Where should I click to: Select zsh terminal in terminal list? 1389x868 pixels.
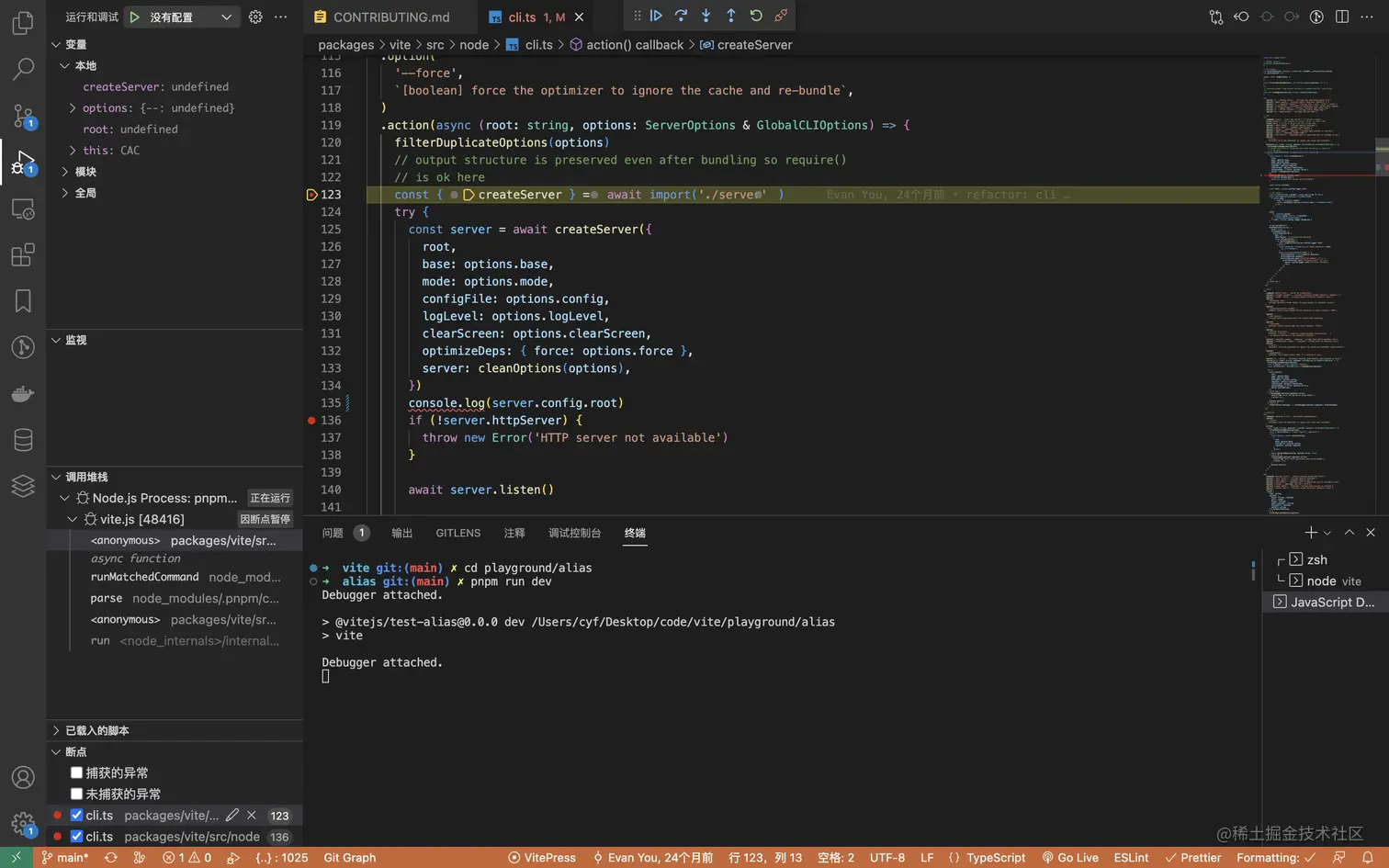[x=1317, y=559]
